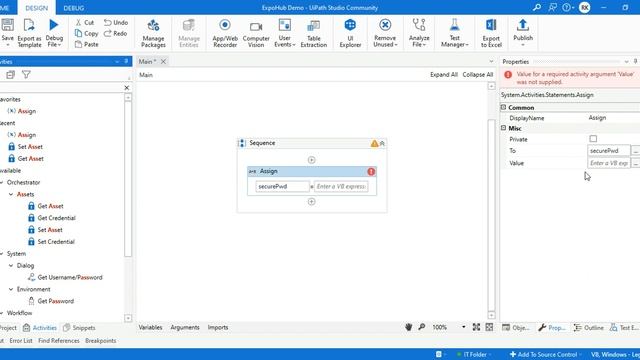Select the Main workflow tab
The height and width of the screenshot is (360, 640).
tap(147, 61)
